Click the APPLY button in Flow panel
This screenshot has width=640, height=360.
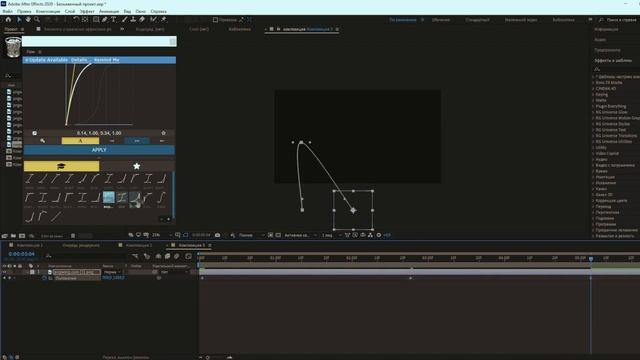pos(99,150)
